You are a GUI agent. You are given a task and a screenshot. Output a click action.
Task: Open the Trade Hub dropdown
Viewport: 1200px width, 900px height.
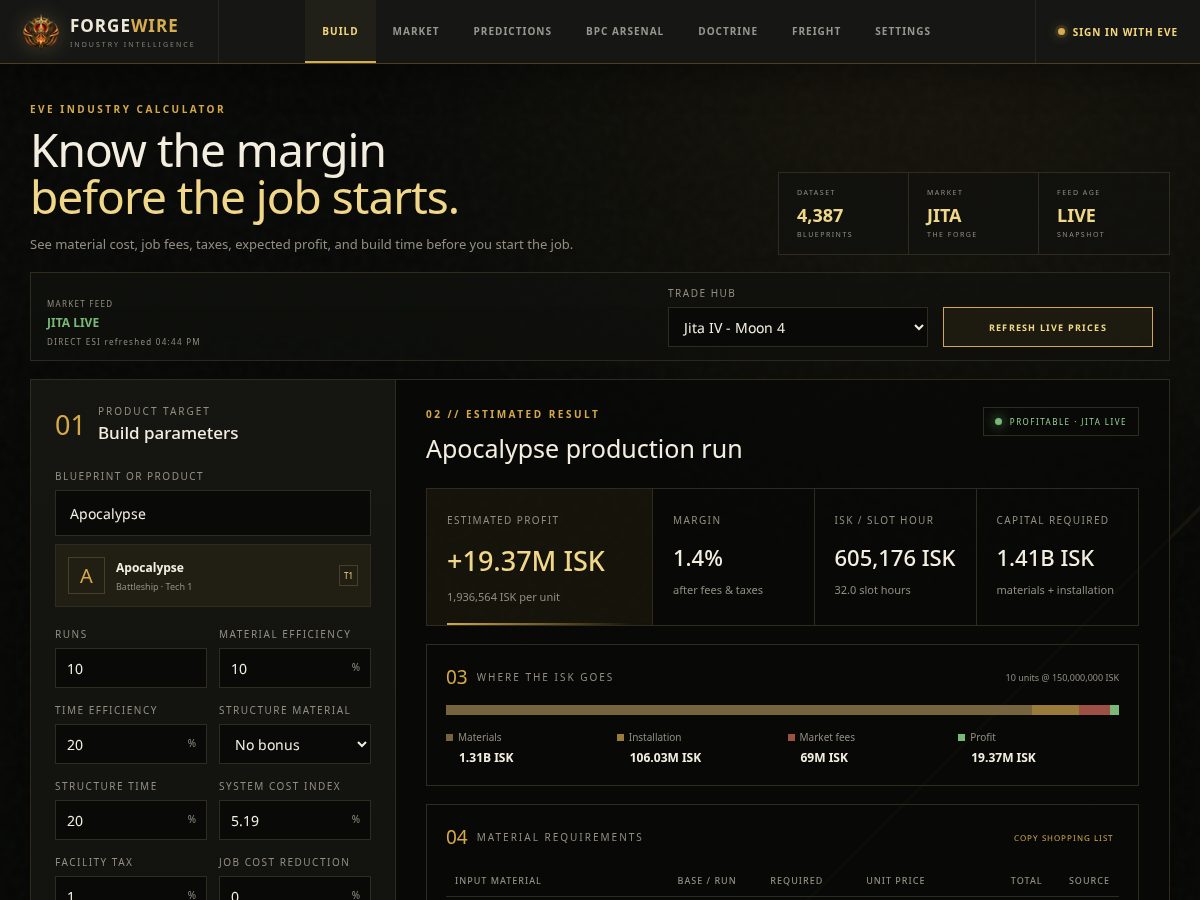[x=798, y=327]
